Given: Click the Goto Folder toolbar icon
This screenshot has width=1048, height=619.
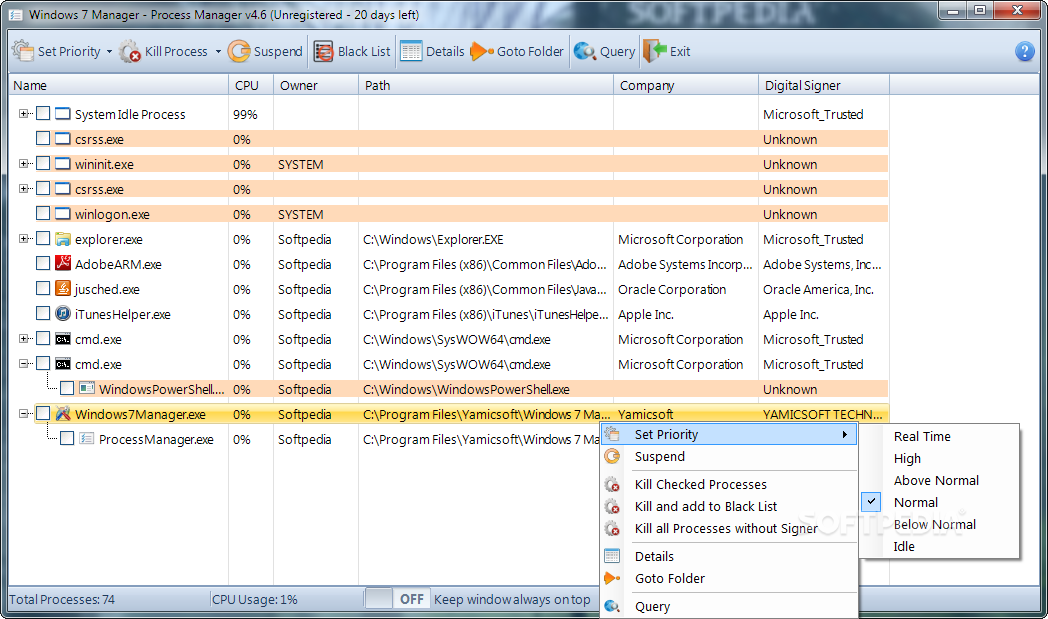Looking at the screenshot, I should pos(482,51).
